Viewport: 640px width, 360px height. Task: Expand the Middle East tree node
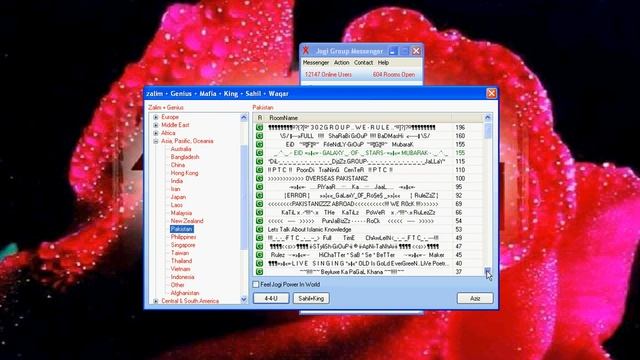[156, 125]
